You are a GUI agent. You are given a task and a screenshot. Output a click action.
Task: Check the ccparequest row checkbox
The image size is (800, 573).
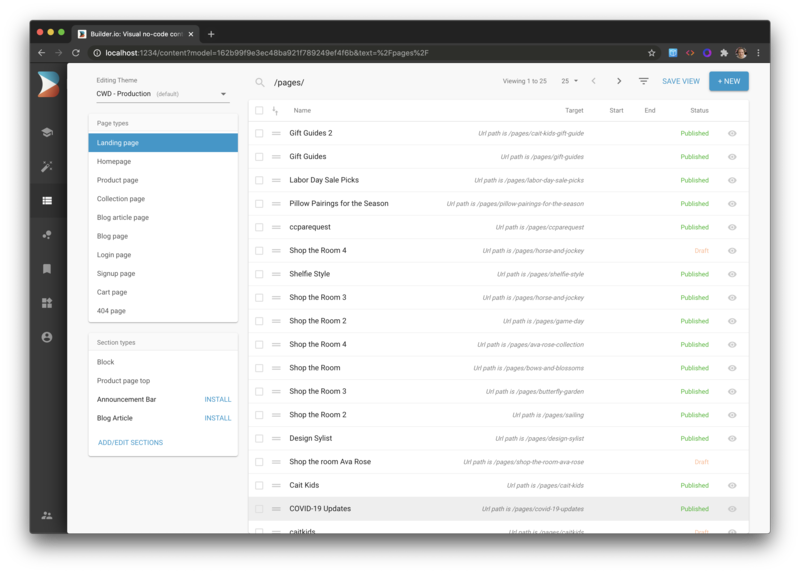click(259, 227)
